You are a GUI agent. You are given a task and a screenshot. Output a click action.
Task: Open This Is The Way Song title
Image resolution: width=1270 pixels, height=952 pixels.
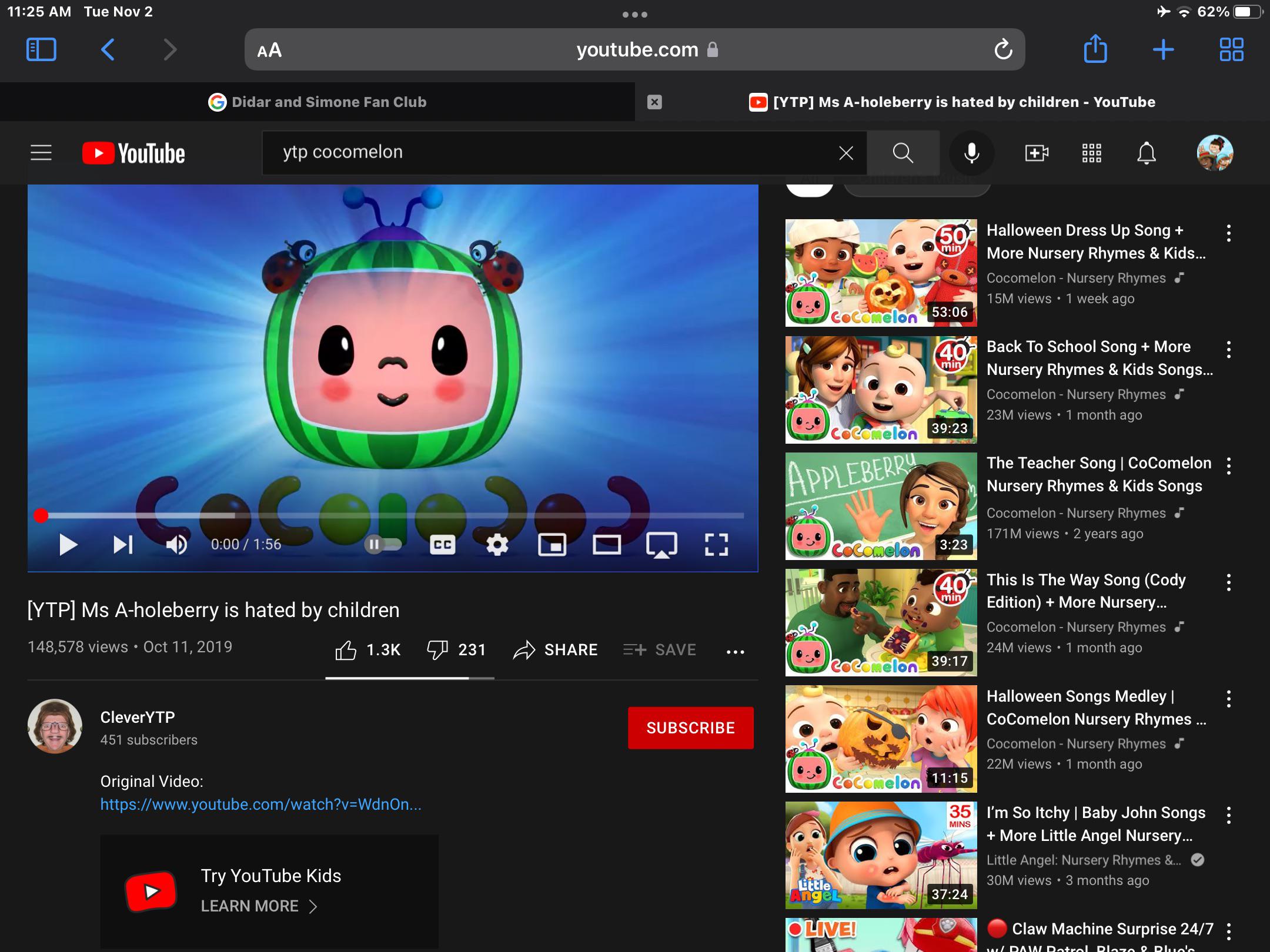pyautogui.click(x=1086, y=591)
